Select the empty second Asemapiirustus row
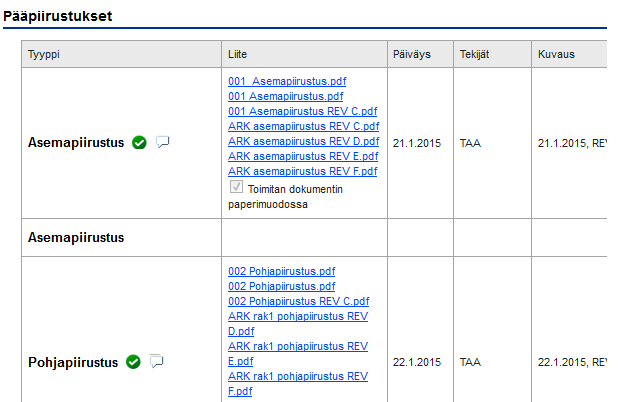Viewport: 619px width, 402px height. 314,237
